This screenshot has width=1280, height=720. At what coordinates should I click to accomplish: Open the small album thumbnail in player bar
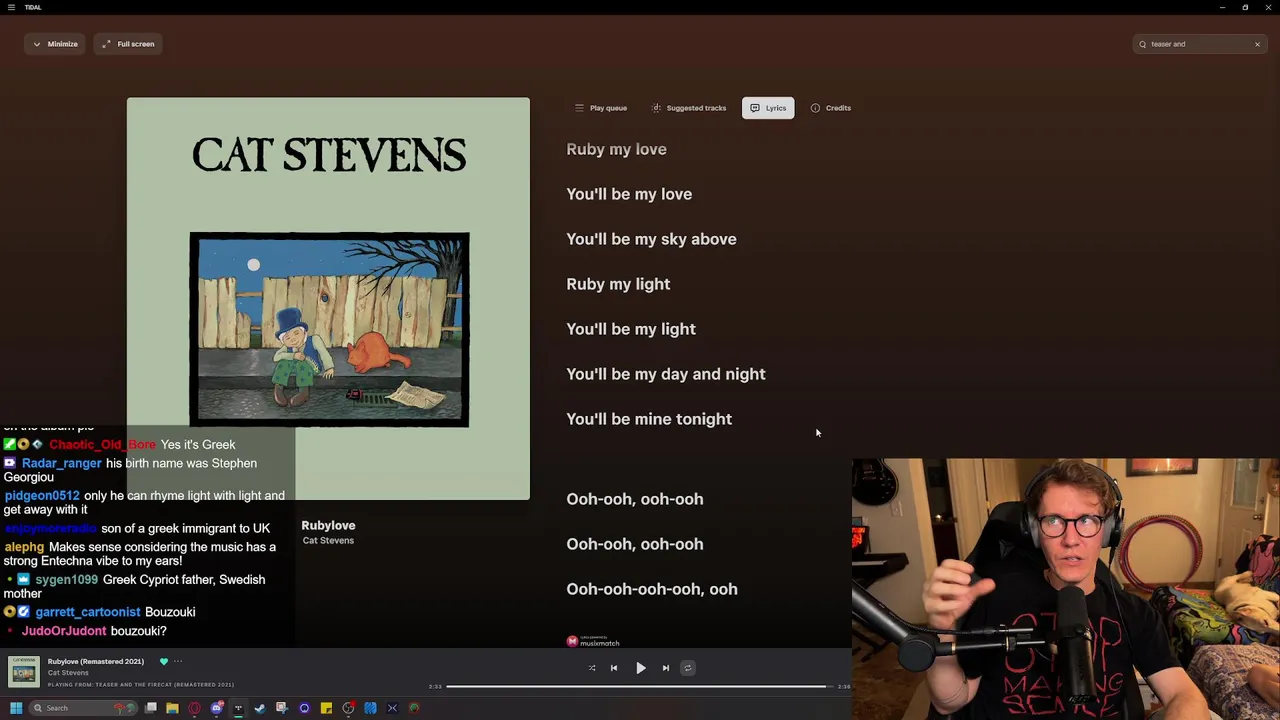click(x=24, y=671)
